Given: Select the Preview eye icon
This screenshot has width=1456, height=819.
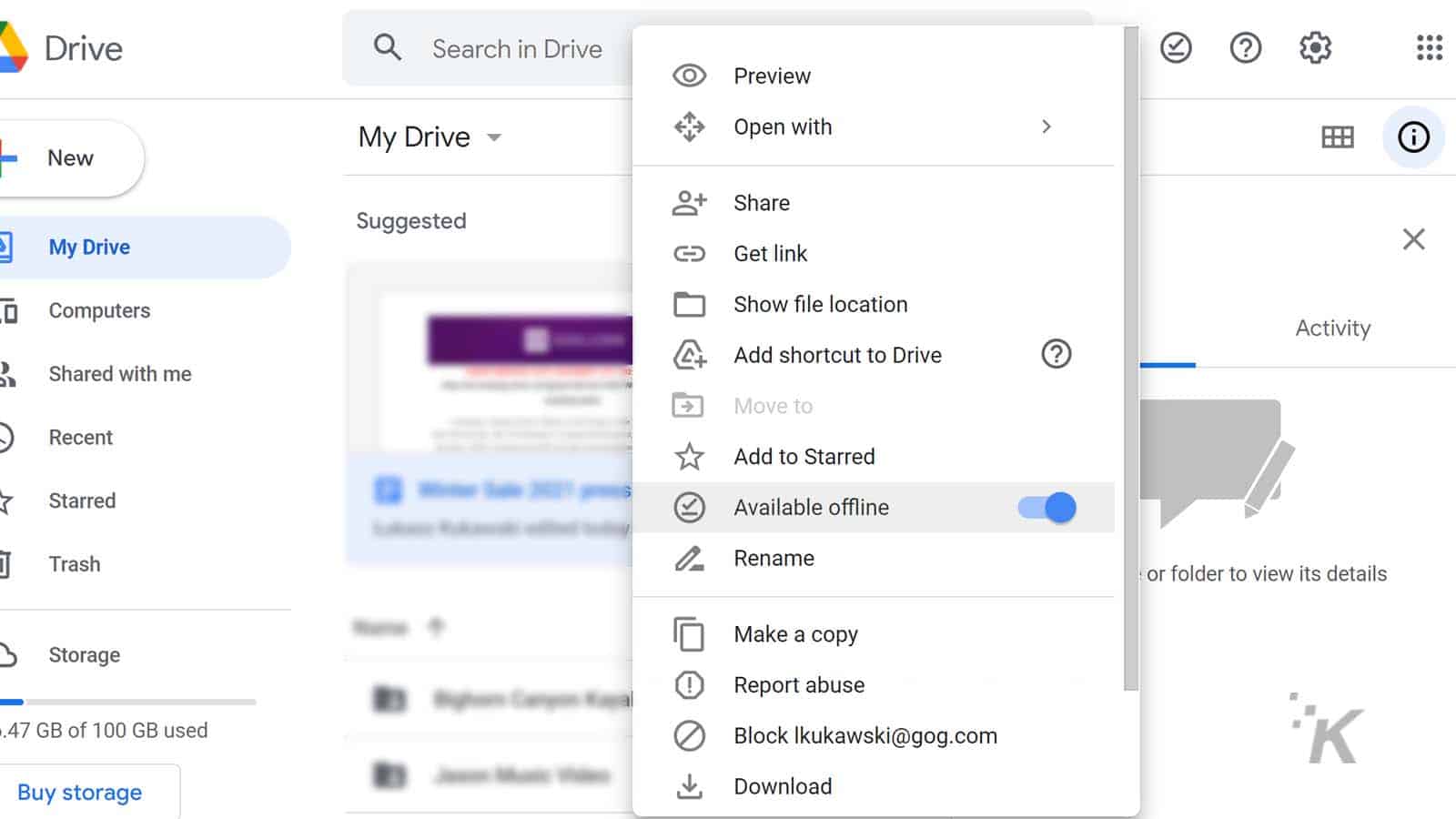Looking at the screenshot, I should coord(690,76).
